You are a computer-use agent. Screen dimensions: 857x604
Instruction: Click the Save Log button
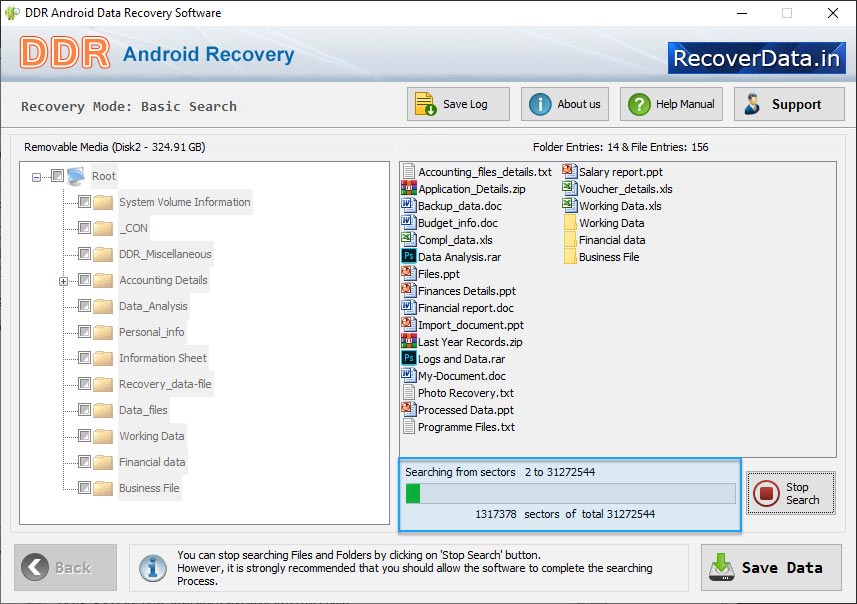point(458,104)
